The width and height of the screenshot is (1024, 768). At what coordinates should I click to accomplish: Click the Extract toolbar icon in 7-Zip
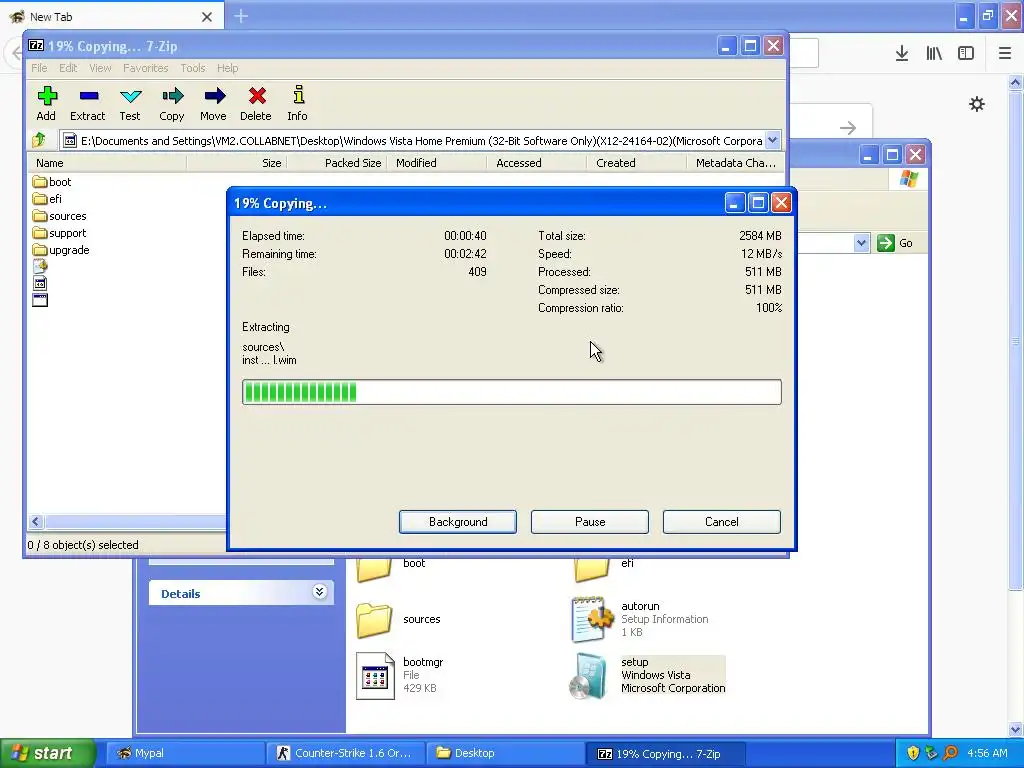(x=89, y=96)
